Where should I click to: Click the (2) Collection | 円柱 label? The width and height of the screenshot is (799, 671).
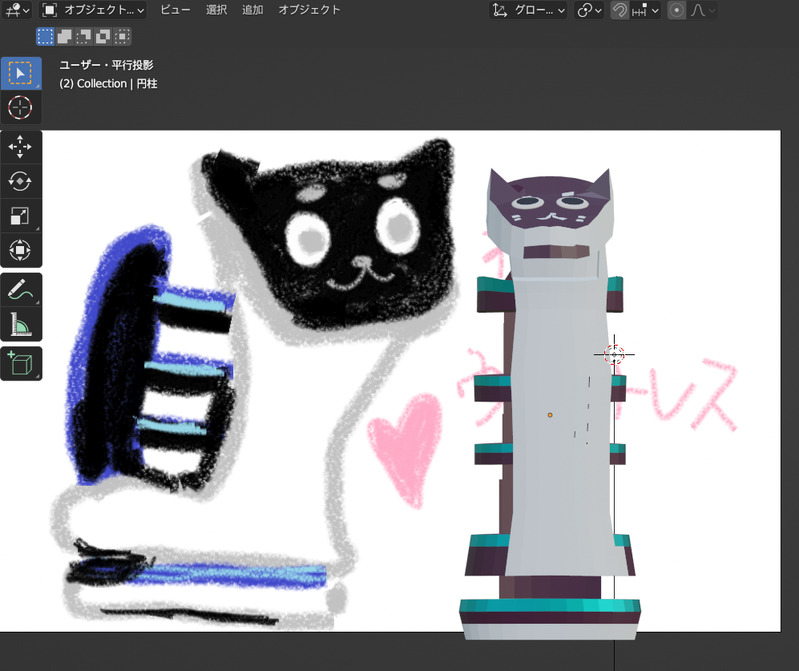point(108,84)
